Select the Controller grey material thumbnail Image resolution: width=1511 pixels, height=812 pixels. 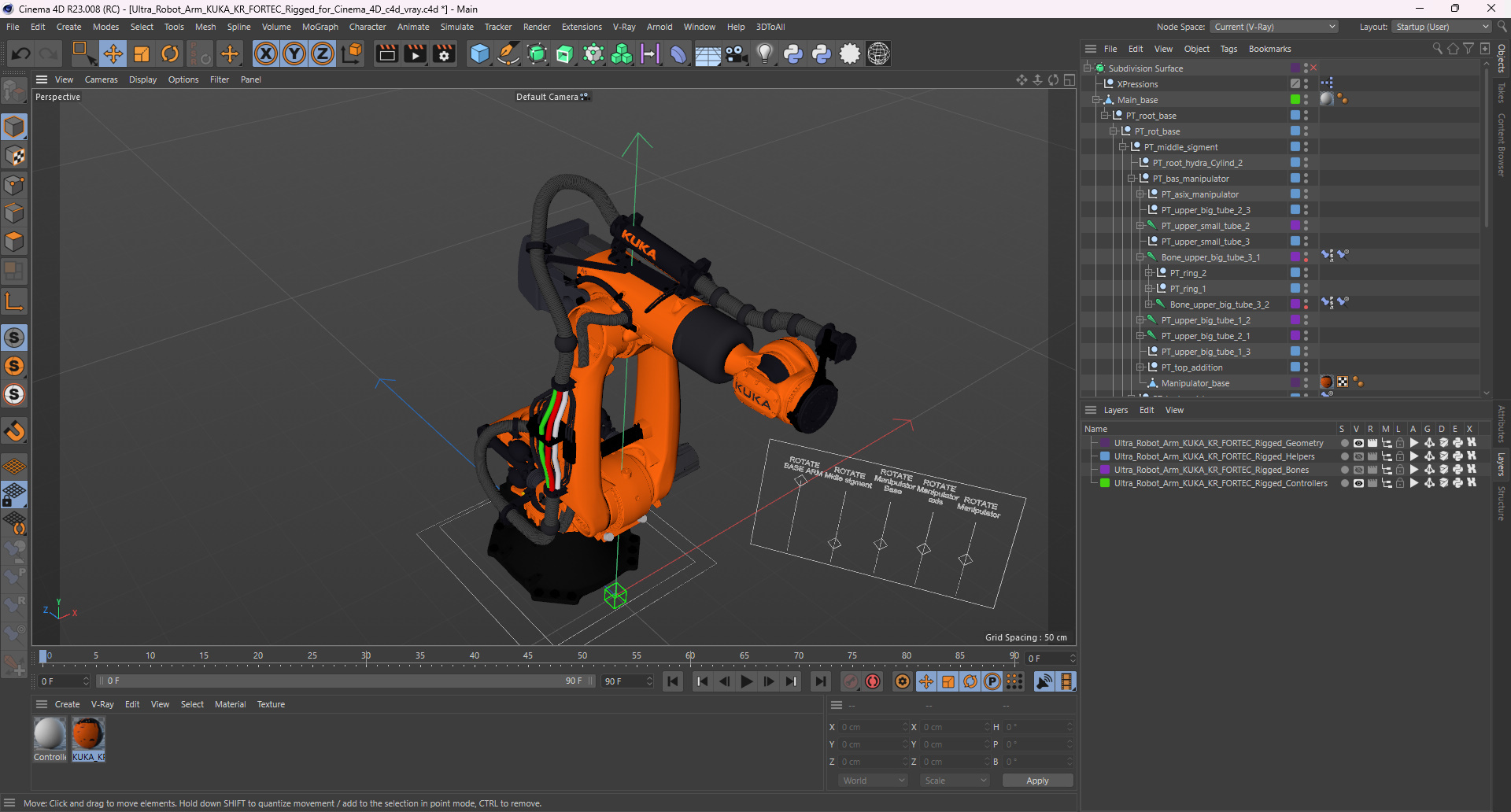(x=50, y=733)
